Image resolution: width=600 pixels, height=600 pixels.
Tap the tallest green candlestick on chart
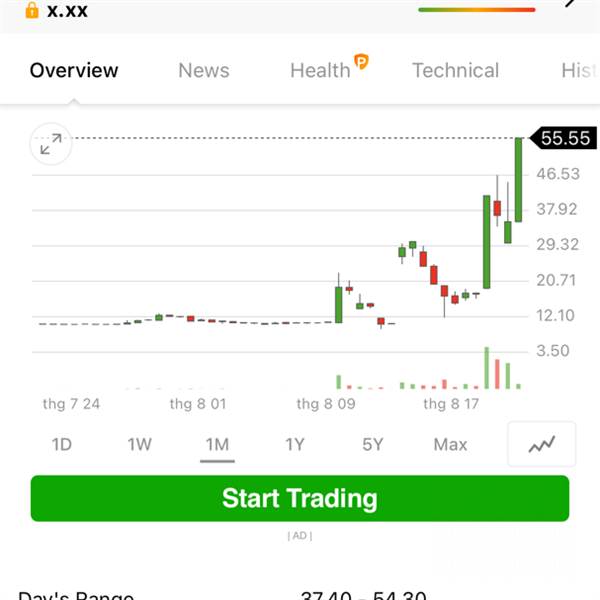[486, 242]
